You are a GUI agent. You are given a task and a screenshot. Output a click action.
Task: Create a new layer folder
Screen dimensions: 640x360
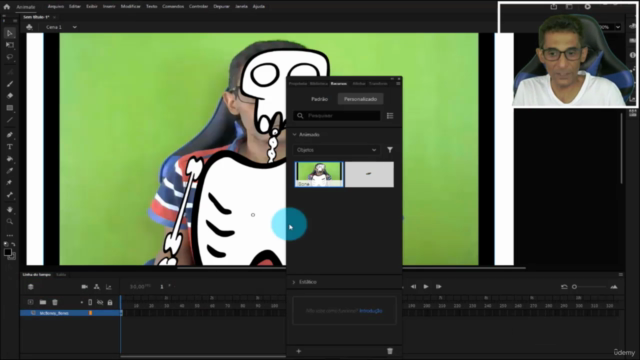[43, 302]
